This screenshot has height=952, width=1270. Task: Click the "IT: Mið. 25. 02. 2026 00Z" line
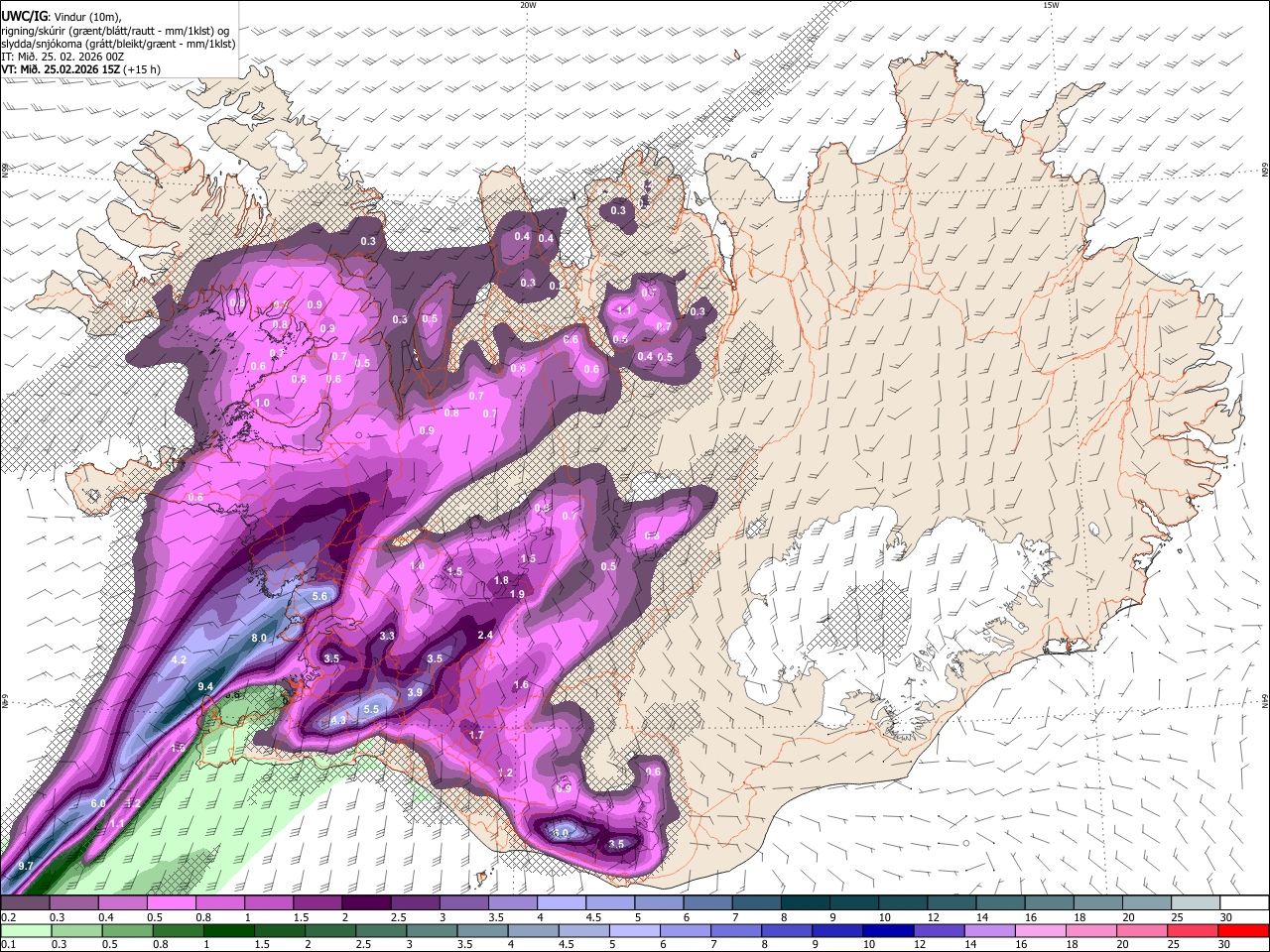63,57
